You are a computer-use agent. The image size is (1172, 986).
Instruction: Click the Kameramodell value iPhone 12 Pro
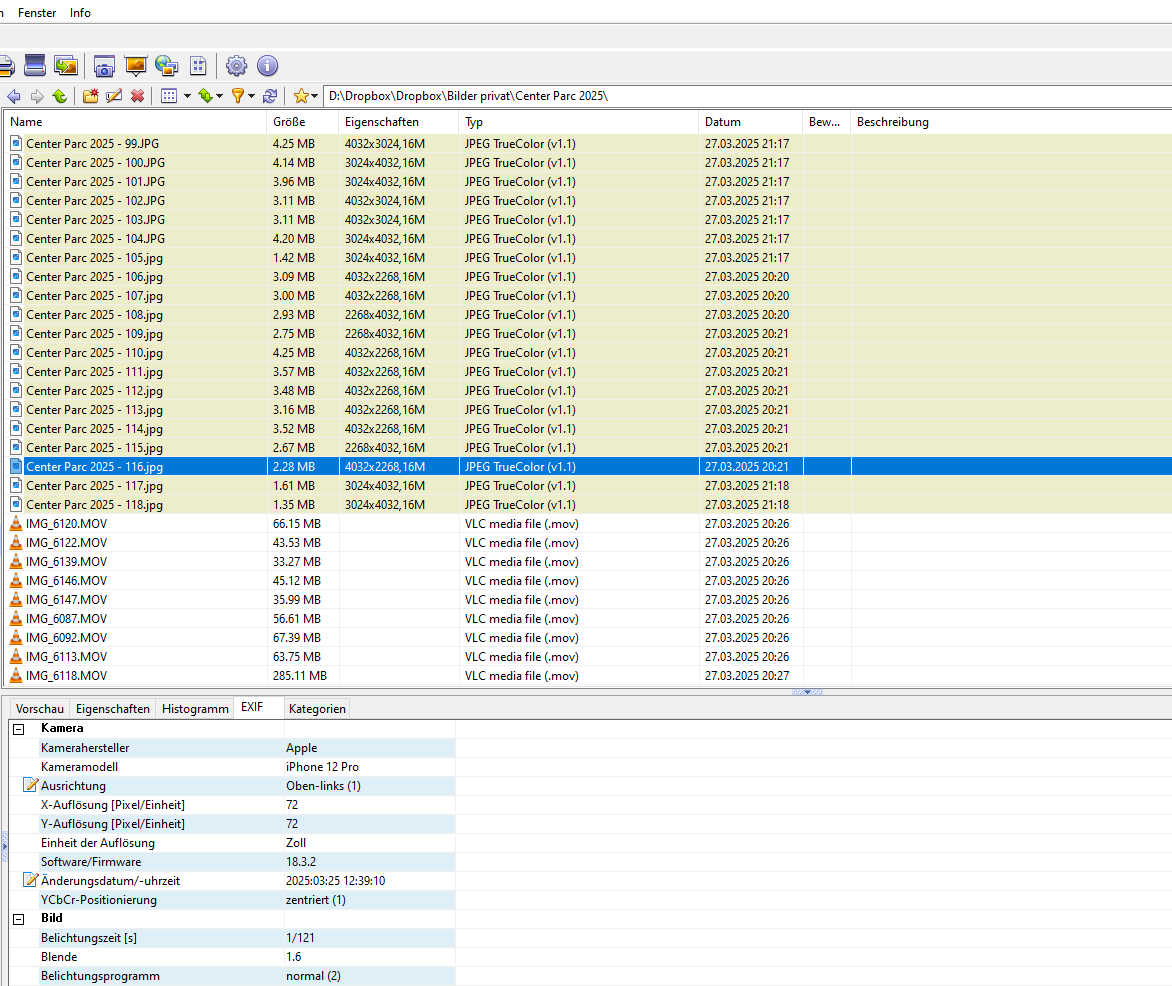(322, 766)
